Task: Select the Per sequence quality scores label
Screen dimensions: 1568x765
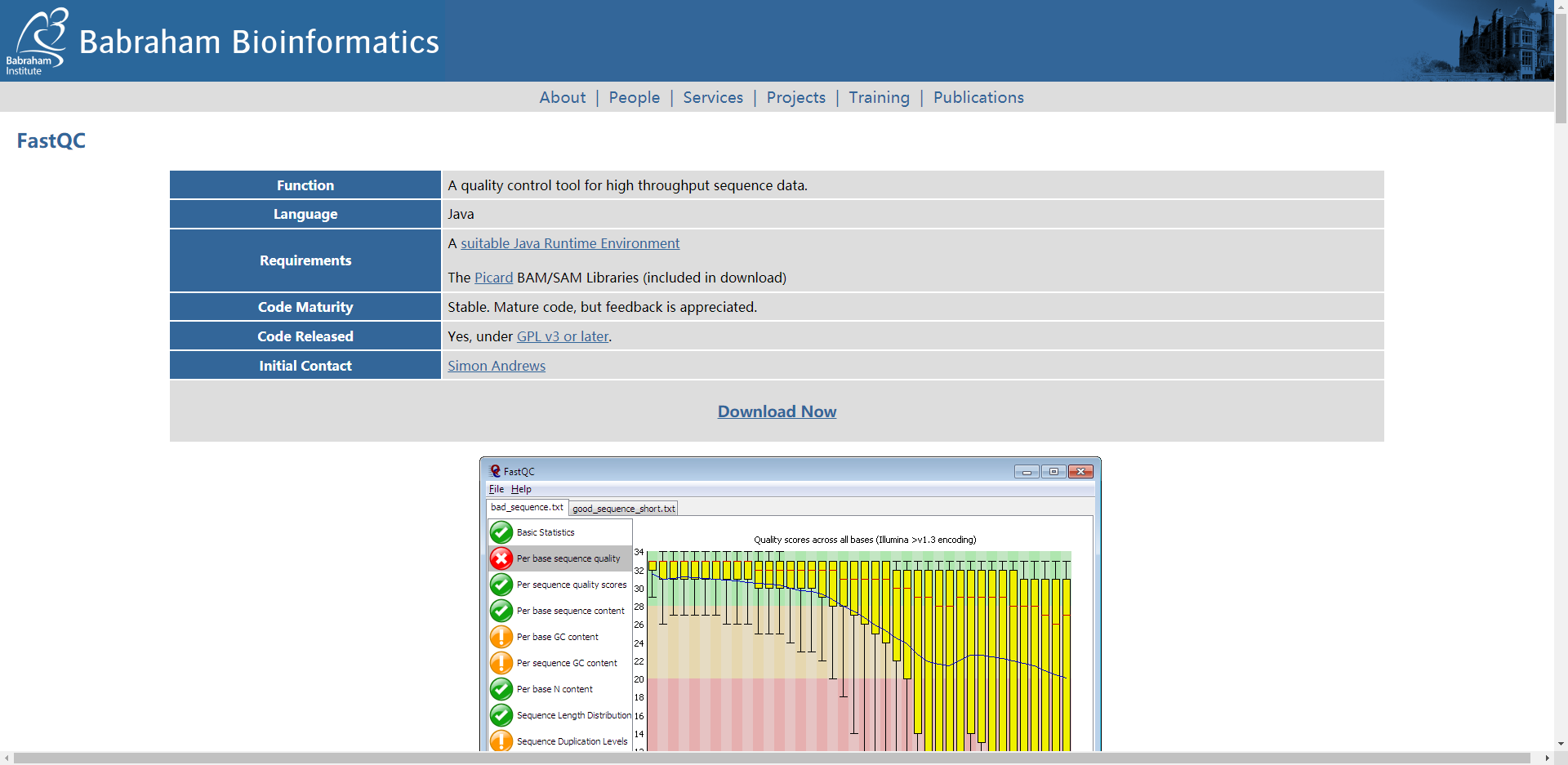Action: coord(572,585)
